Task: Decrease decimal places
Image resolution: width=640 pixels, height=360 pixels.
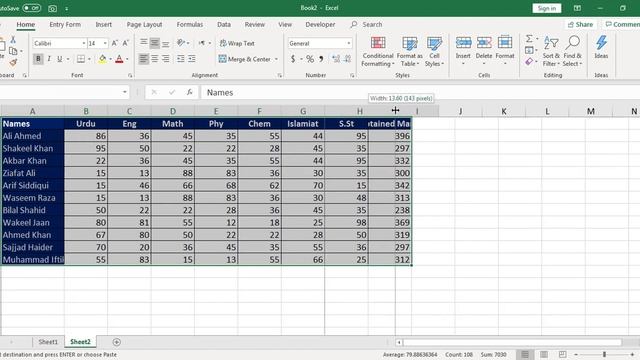Action: tap(347, 59)
